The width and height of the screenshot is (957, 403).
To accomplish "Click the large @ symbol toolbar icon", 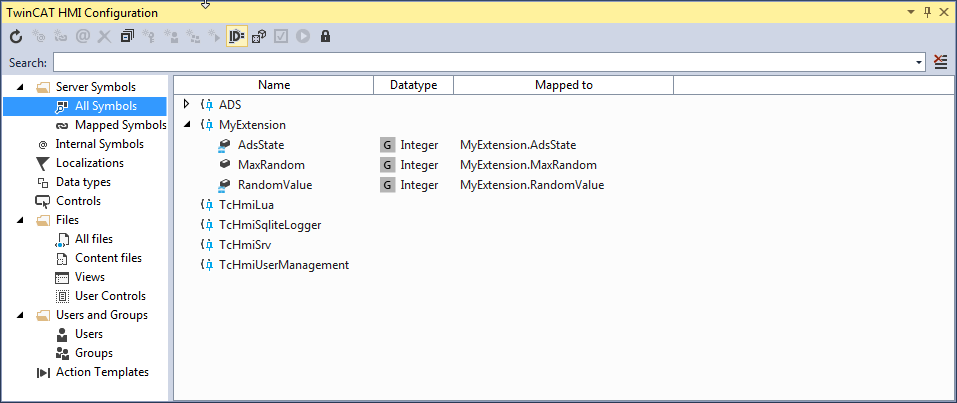I will [x=82, y=37].
